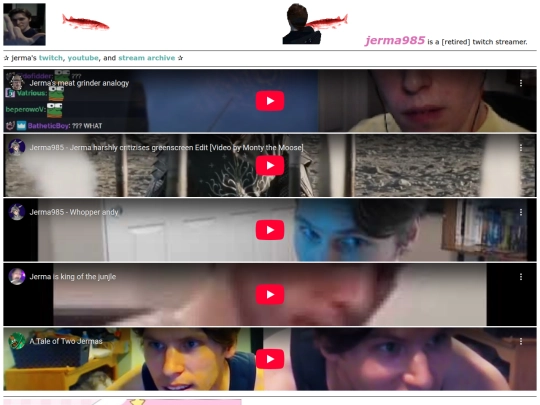The width and height of the screenshot is (540, 405).
Task: Open more options on meat grinder video
Action: click(521, 83)
